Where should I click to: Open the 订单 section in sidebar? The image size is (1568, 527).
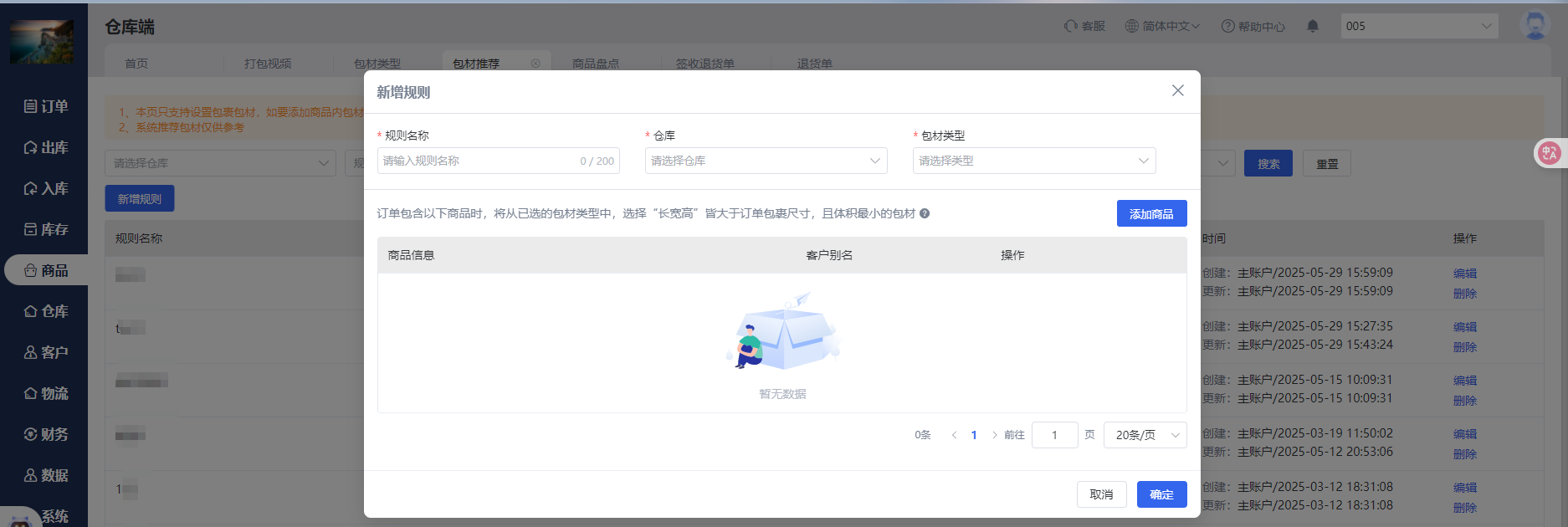point(46,106)
